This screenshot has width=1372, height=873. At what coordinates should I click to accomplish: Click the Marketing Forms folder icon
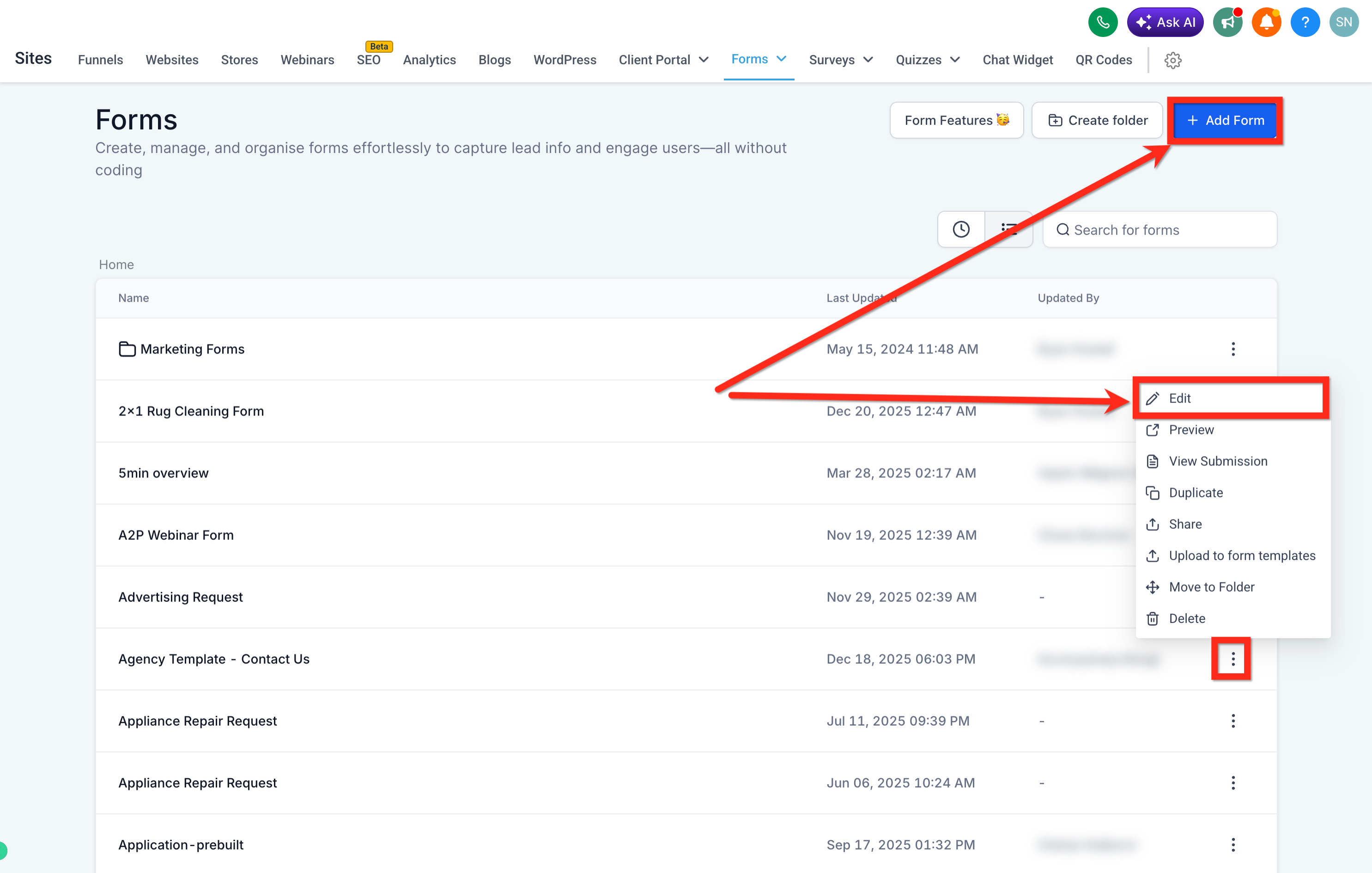click(x=127, y=349)
